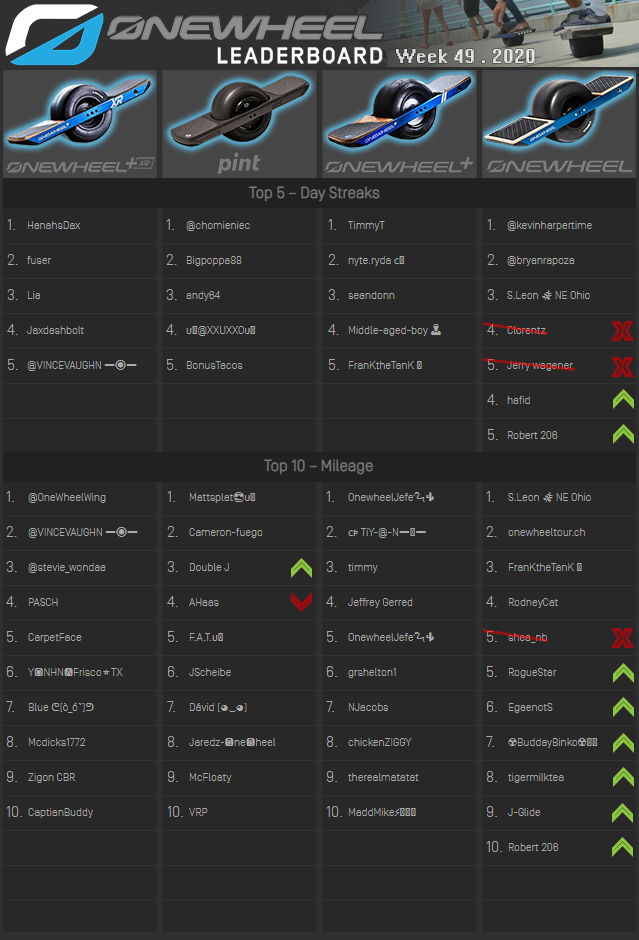
Task: Click the red X beside Clorentz
Action: (x=622, y=331)
